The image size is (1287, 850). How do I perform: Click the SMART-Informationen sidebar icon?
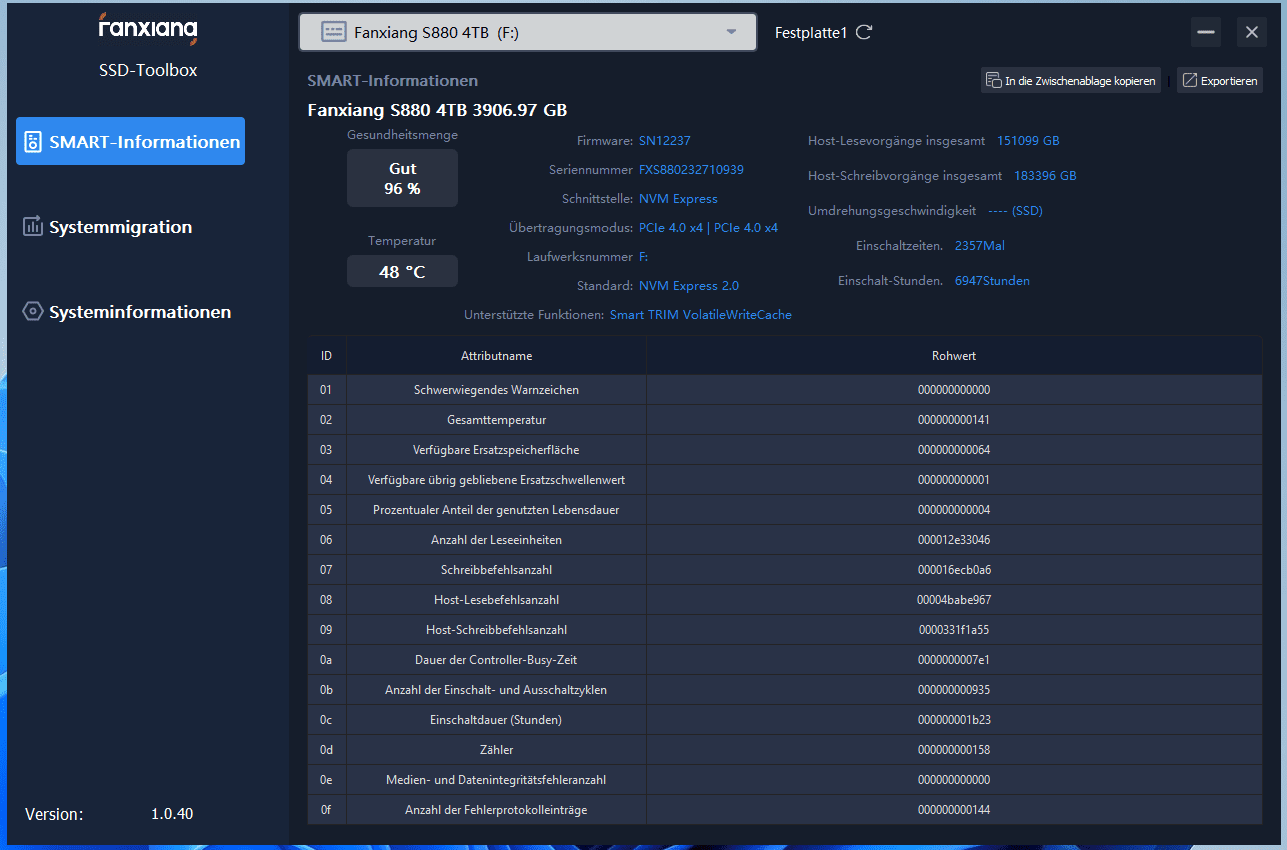33,141
